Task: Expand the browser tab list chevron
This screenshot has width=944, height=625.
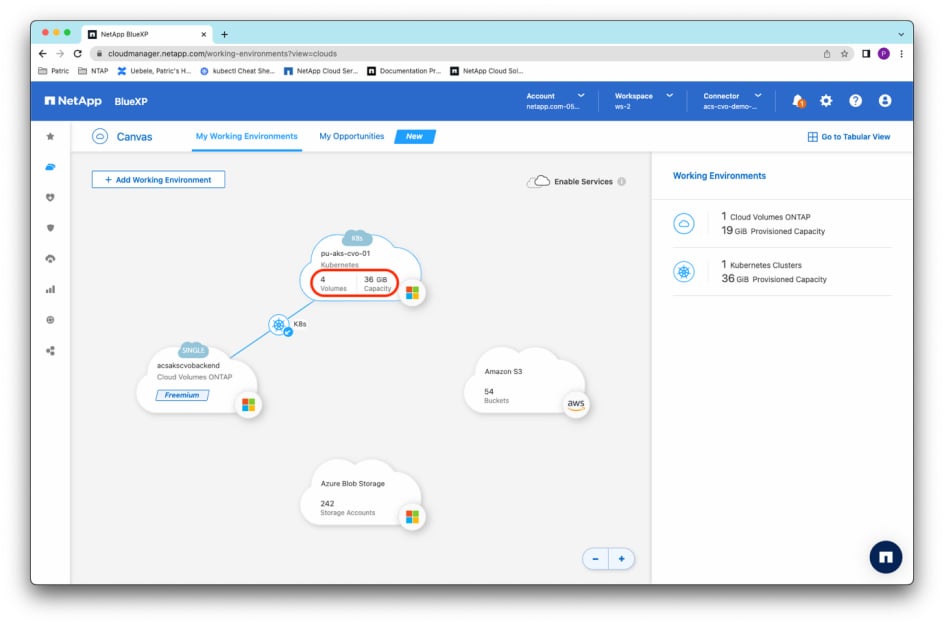Action: [901, 34]
